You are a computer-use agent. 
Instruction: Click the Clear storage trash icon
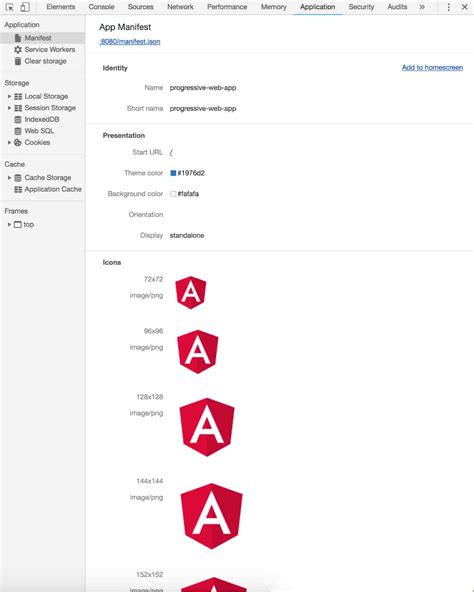click(x=18, y=61)
